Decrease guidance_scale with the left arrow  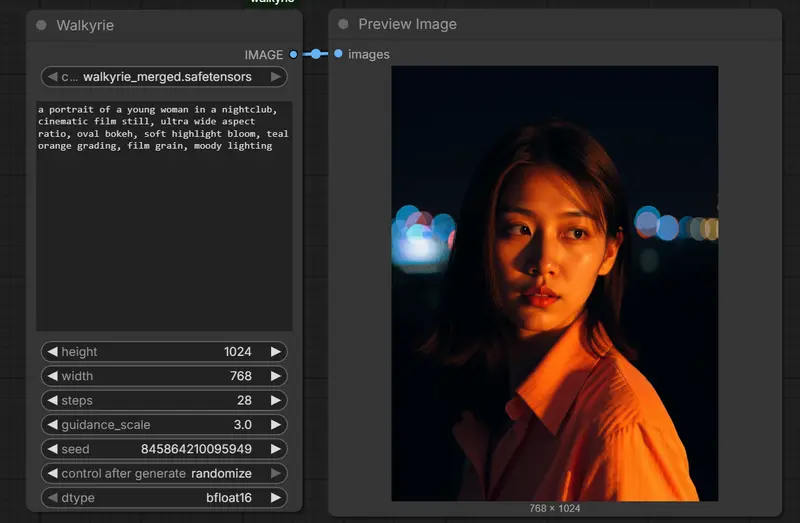coord(52,425)
